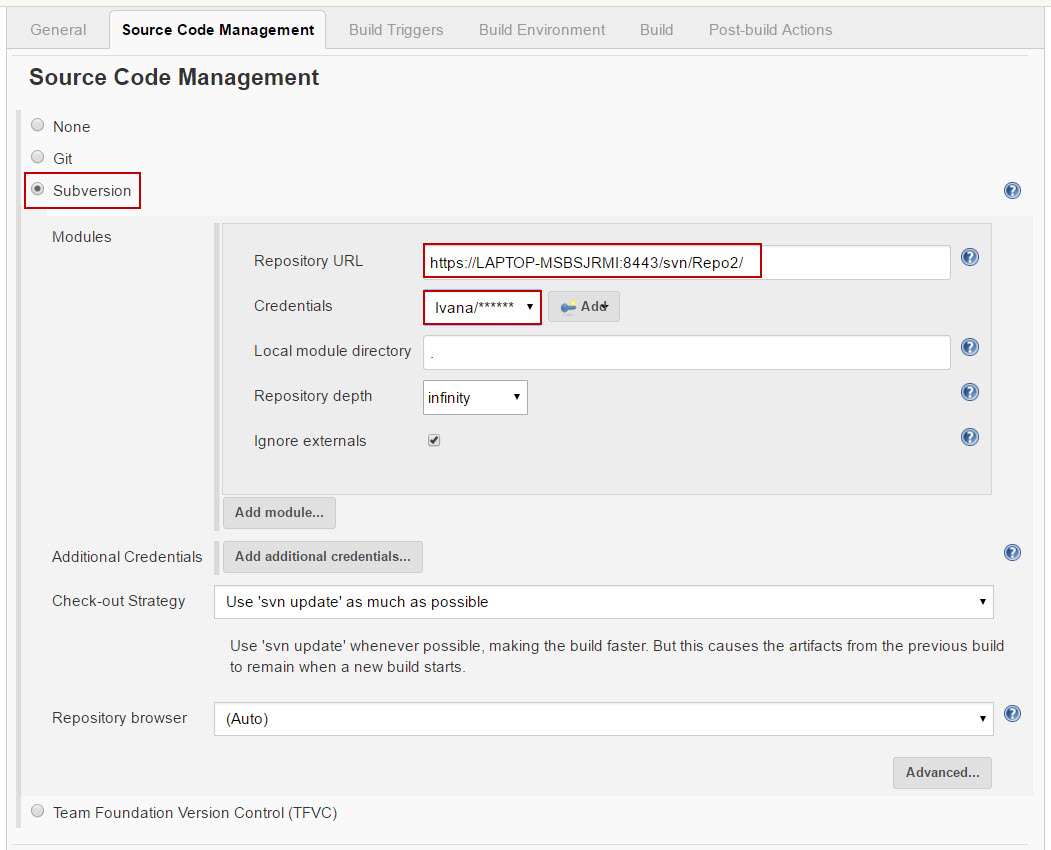Select Team Foundation Version Control option
This screenshot has width=1051, height=850.
[x=38, y=811]
